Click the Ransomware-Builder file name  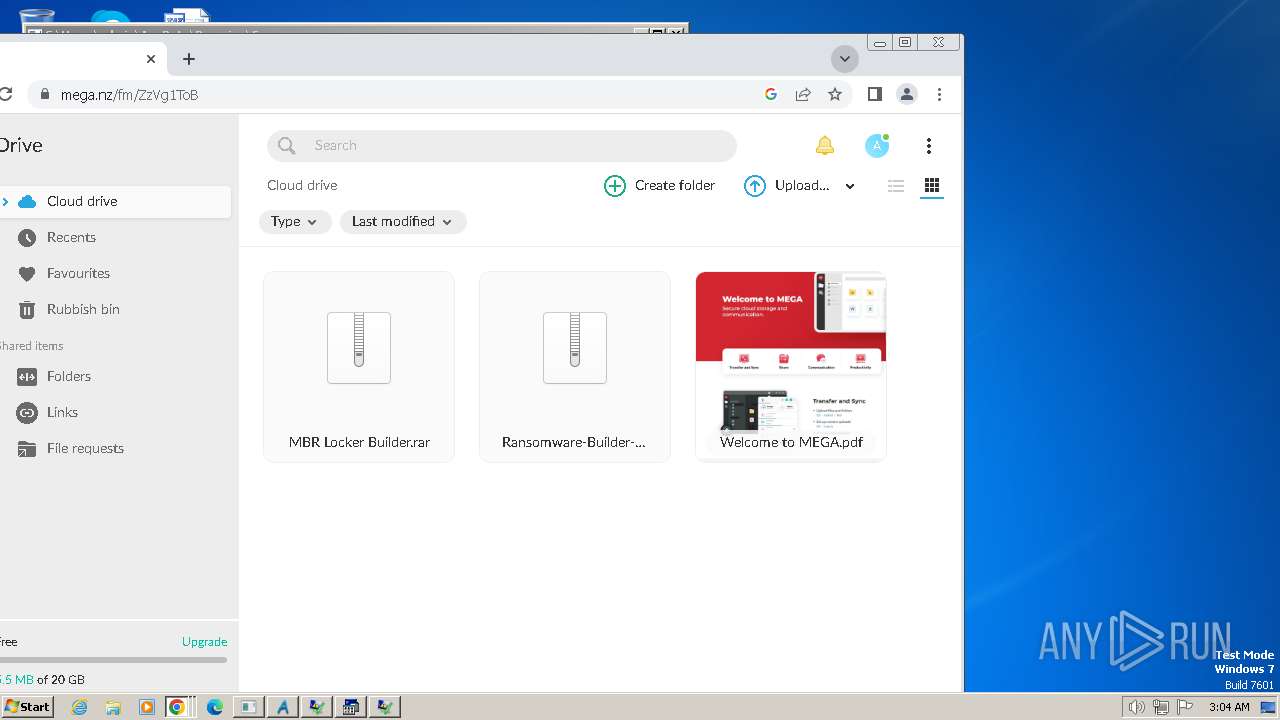574,442
